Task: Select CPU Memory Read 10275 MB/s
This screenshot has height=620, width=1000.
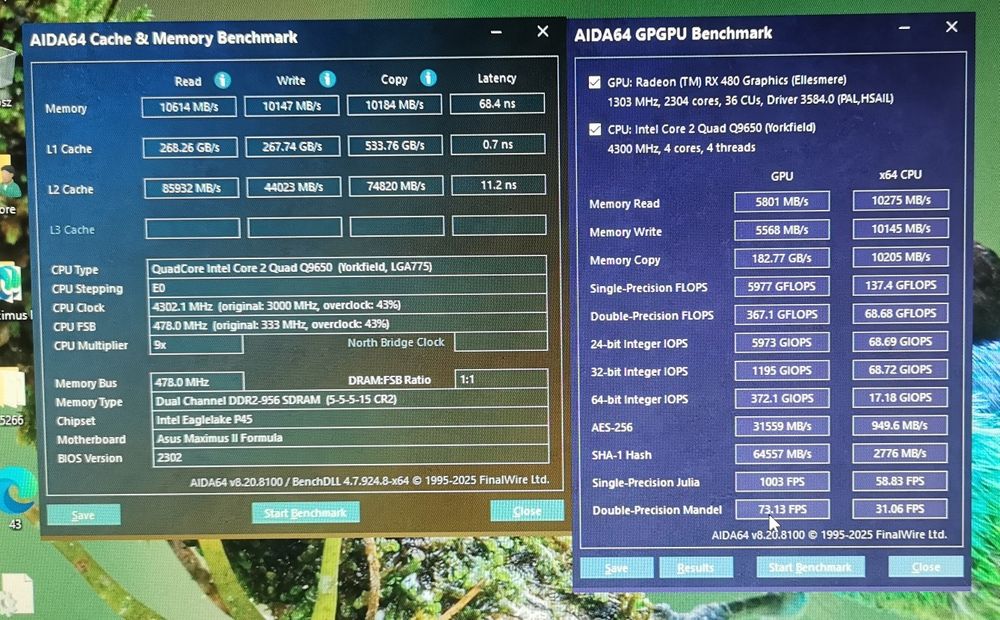Action: coord(901,200)
